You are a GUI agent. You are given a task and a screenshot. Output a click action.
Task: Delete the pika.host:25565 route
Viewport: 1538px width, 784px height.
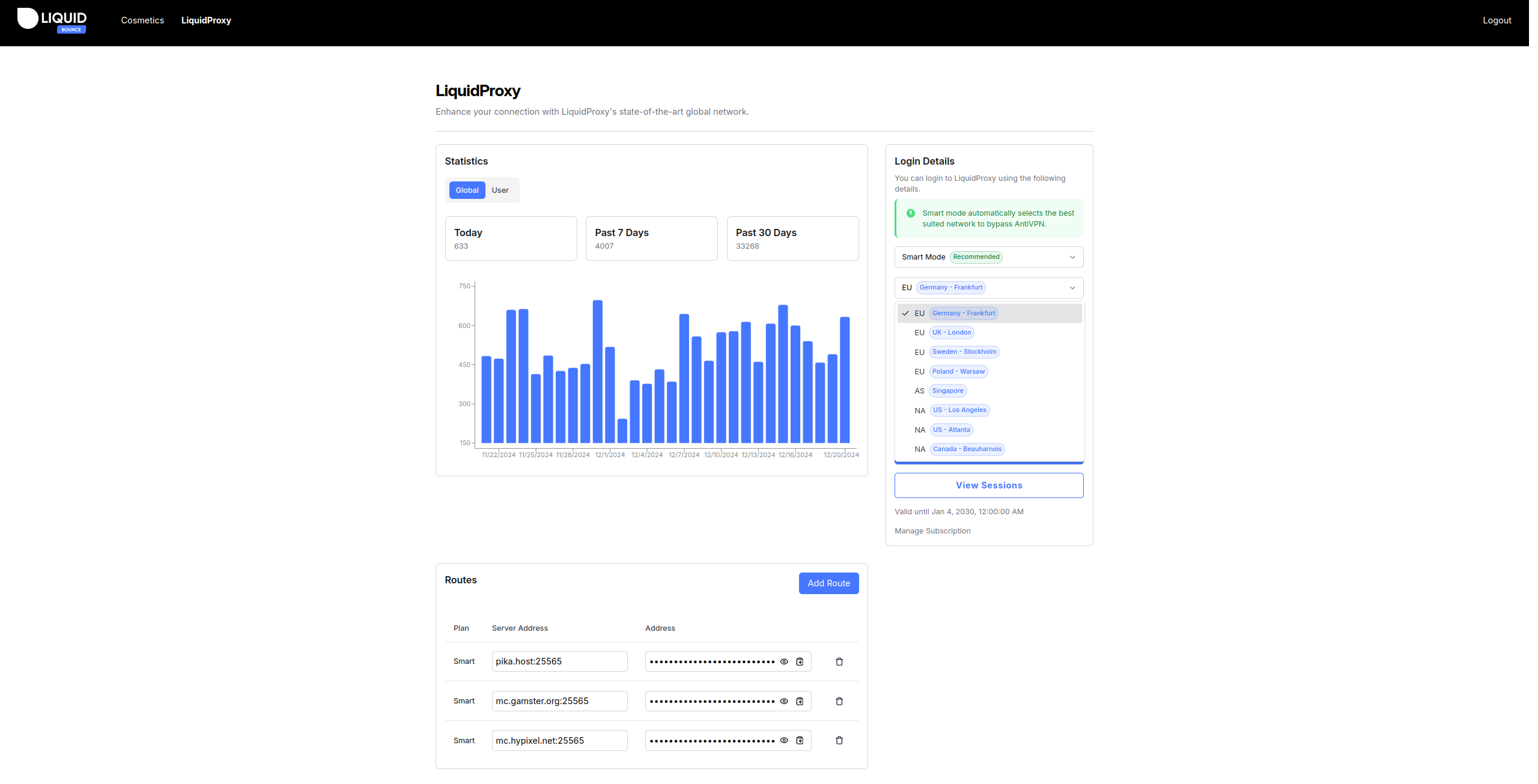point(839,661)
